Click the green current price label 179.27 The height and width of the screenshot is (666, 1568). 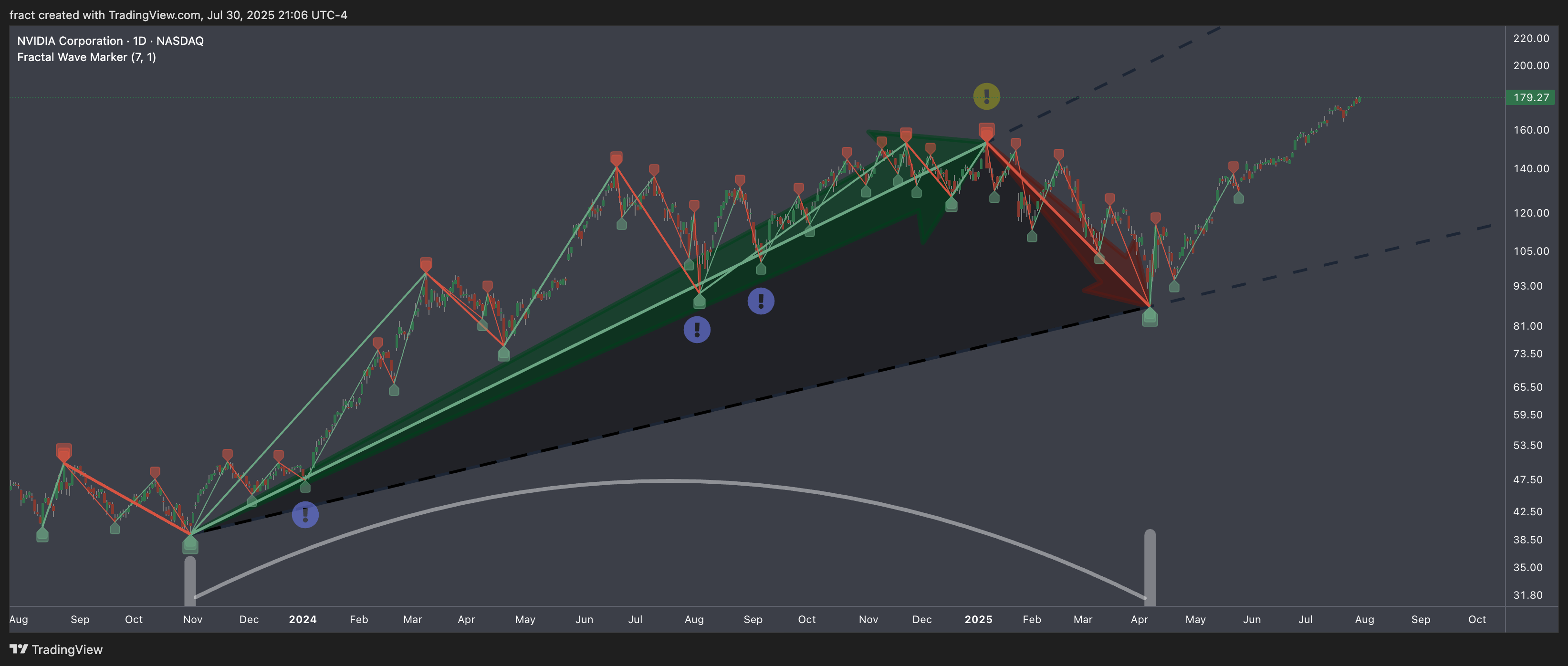click(x=1530, y=97)
